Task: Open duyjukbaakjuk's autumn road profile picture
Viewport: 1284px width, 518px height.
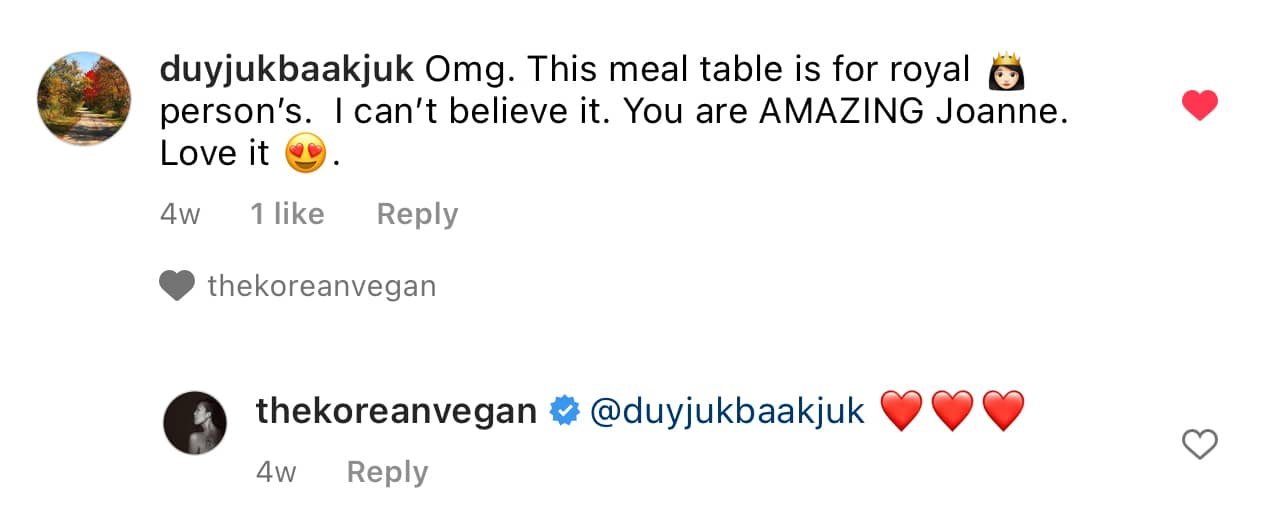Action: 84,99
